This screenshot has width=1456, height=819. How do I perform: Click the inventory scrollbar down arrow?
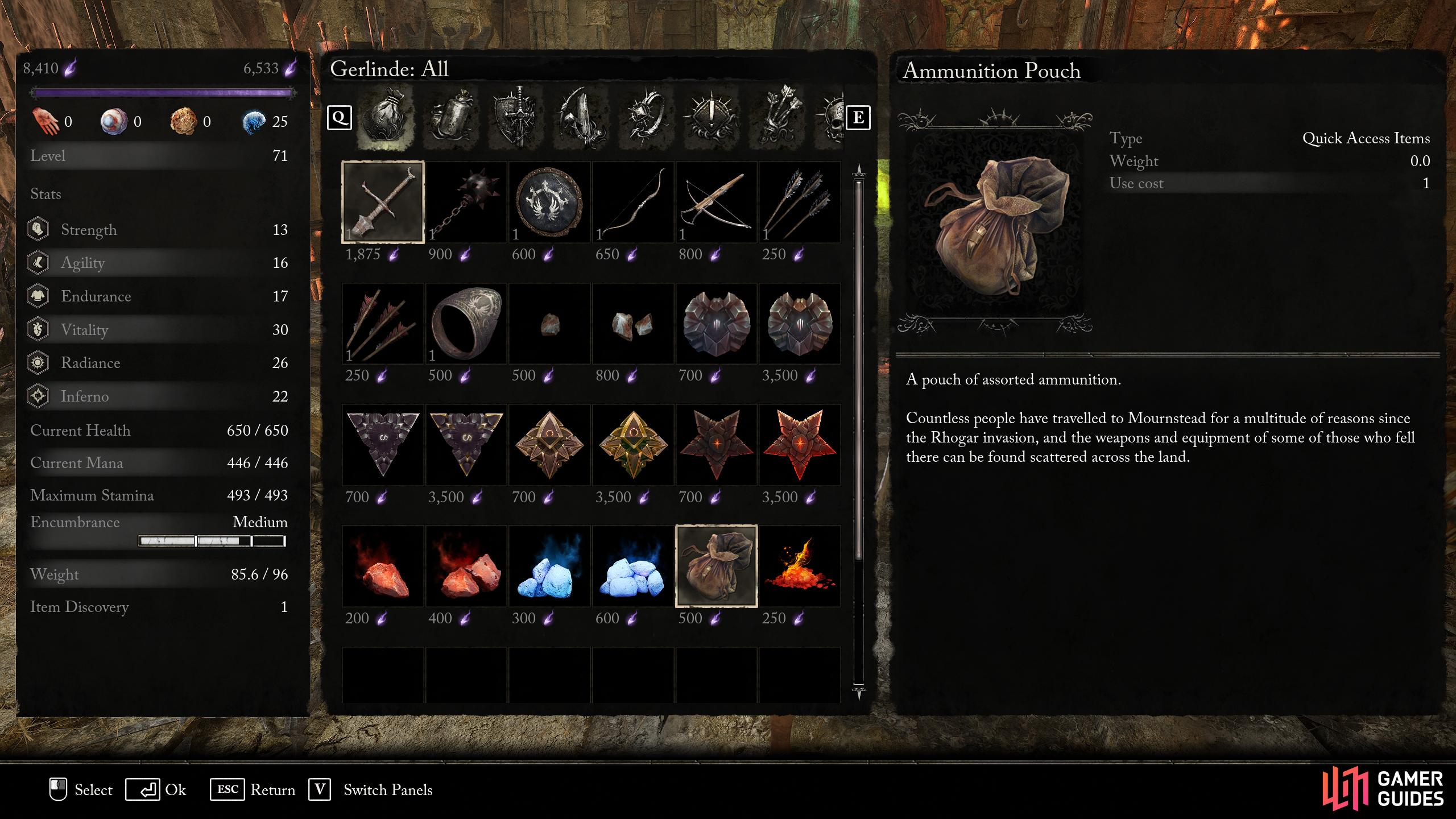coord(859,692)
